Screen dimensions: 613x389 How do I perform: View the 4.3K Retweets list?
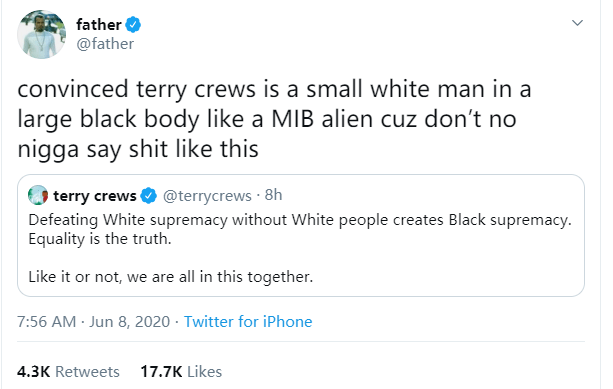click(x=68, y=371)
